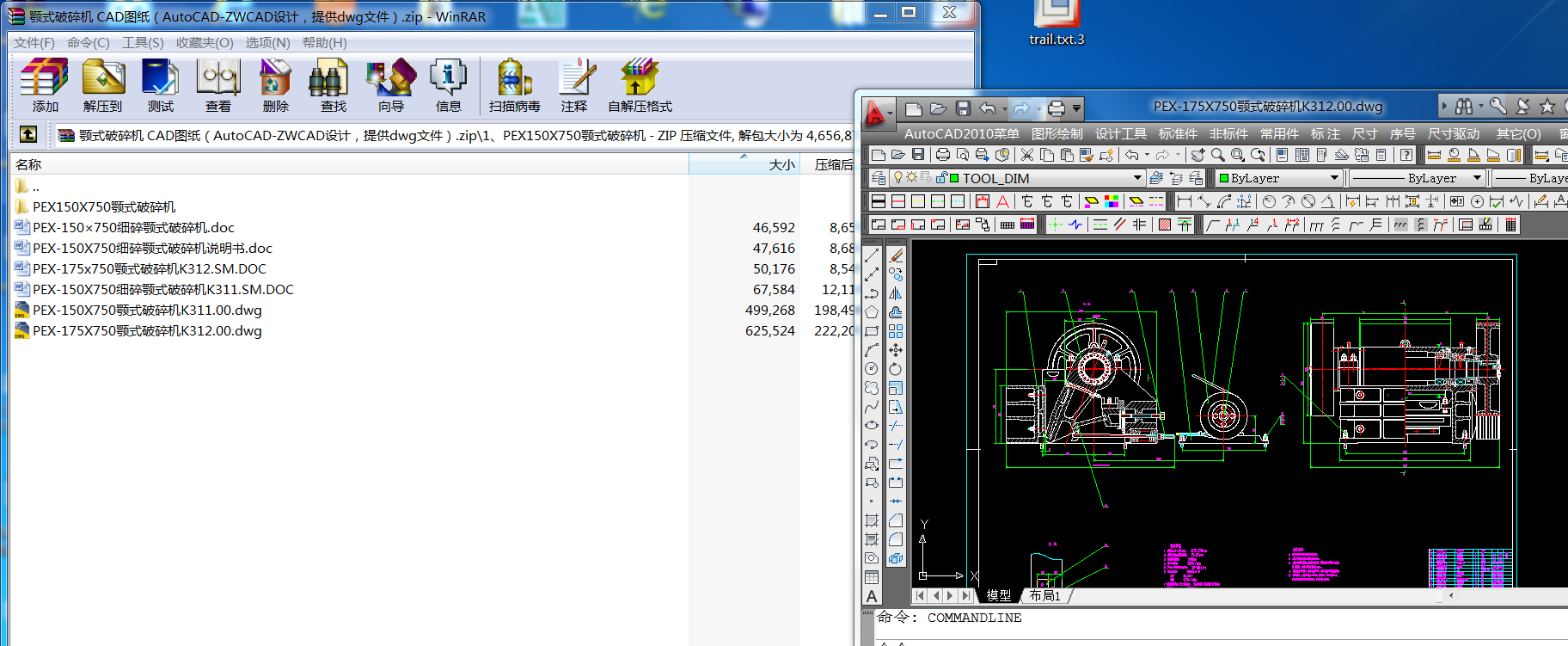Click WinRAR's 解压到 (Extract to) icon
The height and width of the screenshot is (646, 1568).
coord(102,85)
